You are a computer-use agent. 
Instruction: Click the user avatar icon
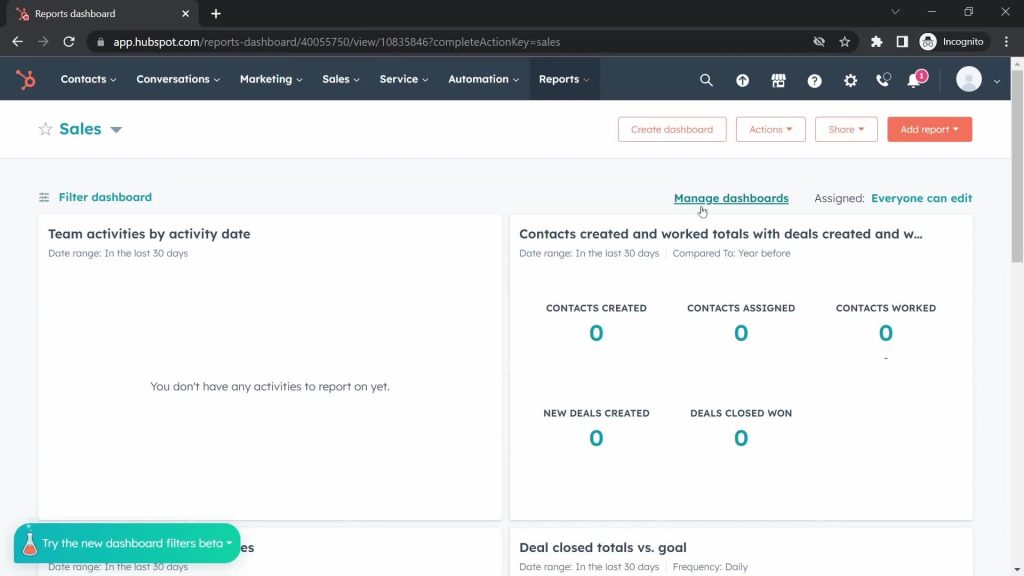968,79
